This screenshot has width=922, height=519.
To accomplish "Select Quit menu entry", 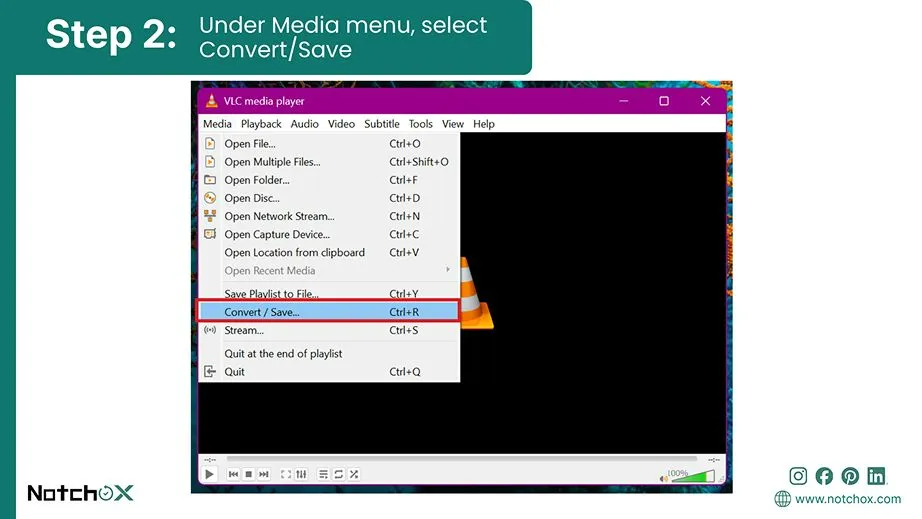I will pos(329,372).
